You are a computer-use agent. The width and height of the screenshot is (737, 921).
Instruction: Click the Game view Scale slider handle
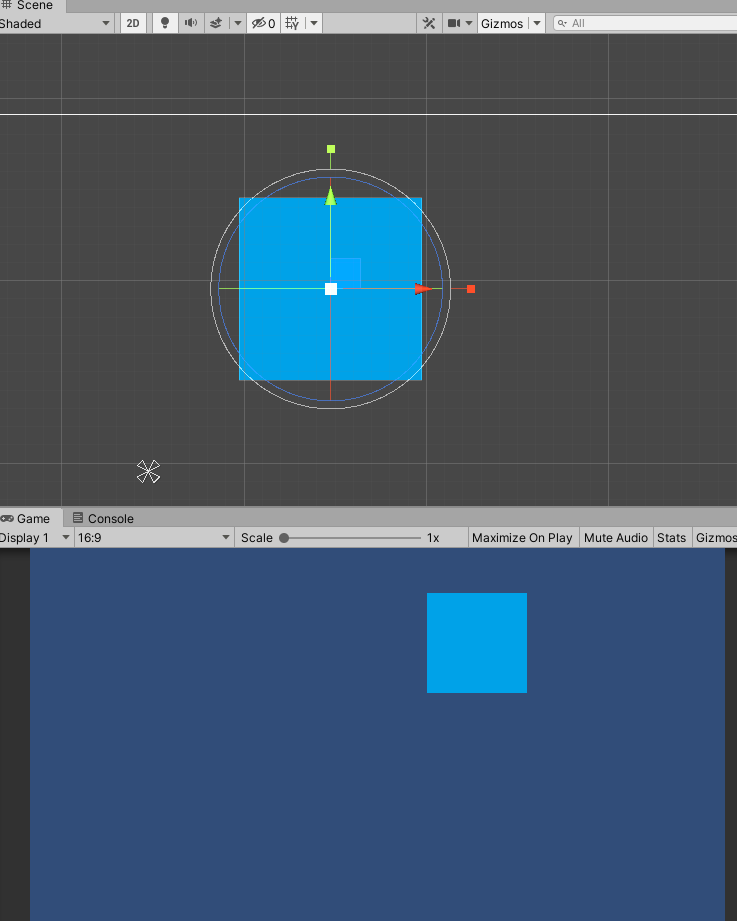tap(284, 537)
